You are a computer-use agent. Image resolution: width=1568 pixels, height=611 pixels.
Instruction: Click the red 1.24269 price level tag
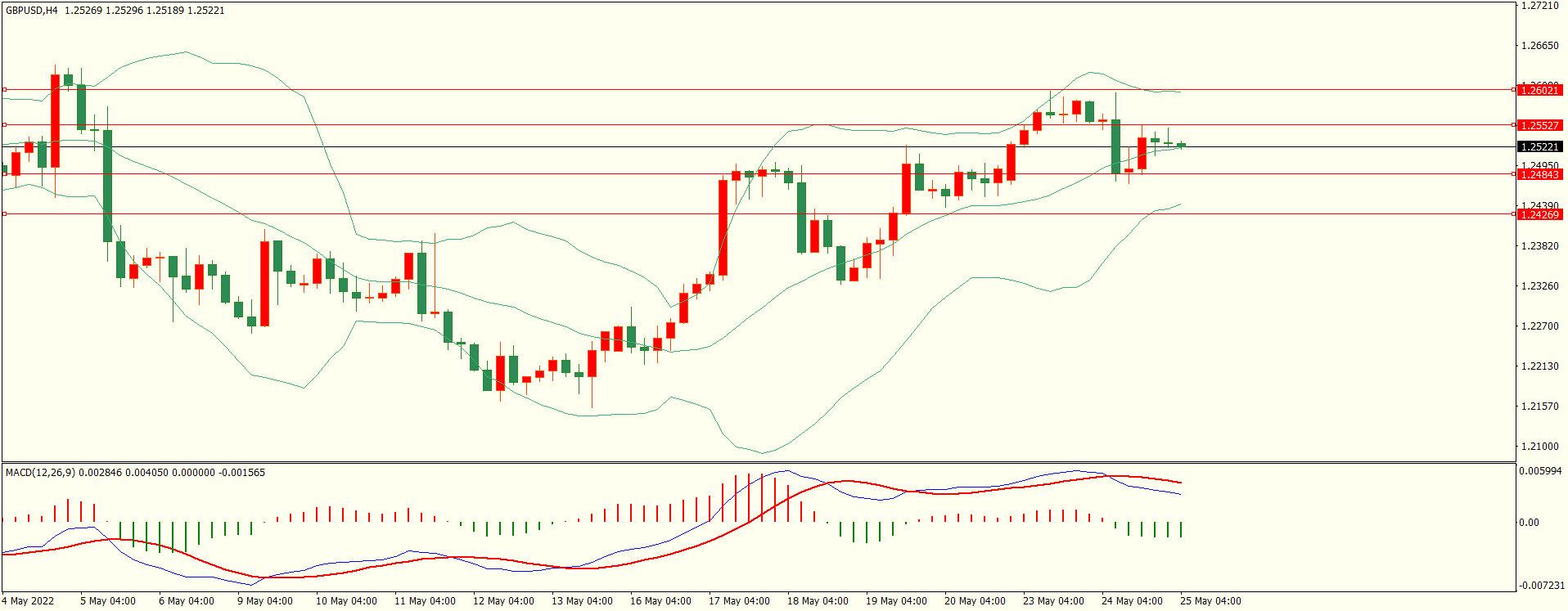coord(1539,214)
